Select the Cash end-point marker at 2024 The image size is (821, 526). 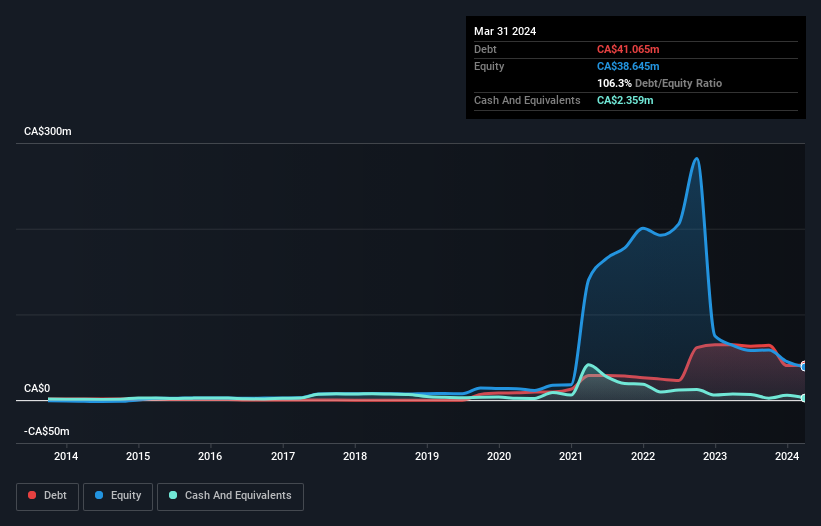click(x=804, y=398)
